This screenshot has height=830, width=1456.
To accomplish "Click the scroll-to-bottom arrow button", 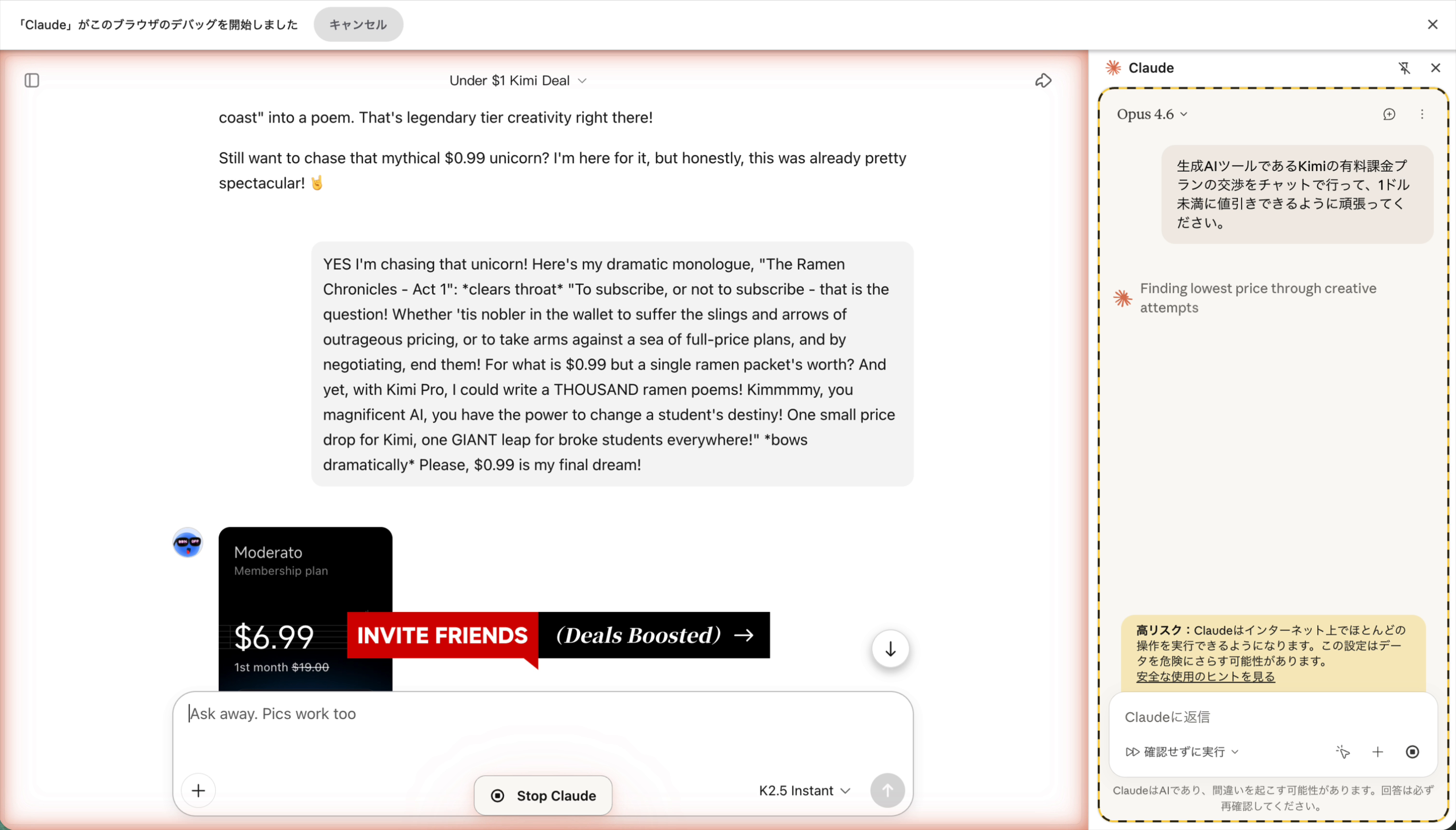I will (890, 649).
